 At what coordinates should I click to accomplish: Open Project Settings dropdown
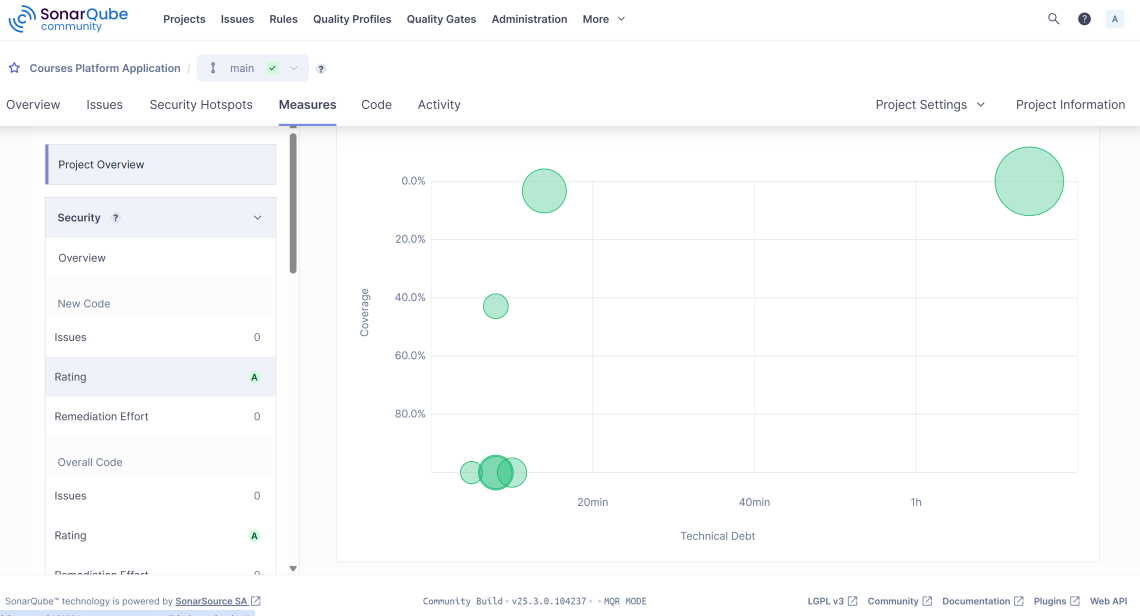pos(929,105)
